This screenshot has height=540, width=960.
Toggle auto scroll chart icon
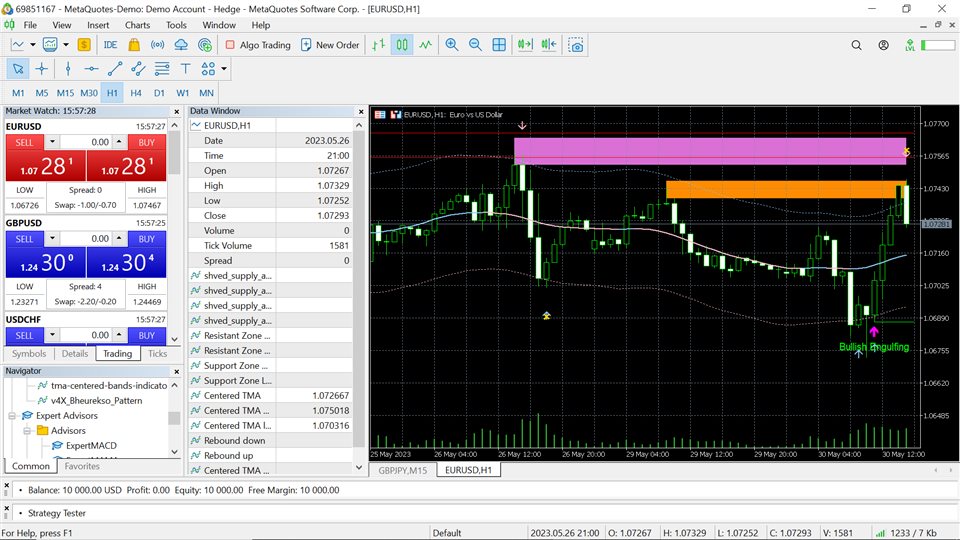pyautogui.click(x=525, y=45)
